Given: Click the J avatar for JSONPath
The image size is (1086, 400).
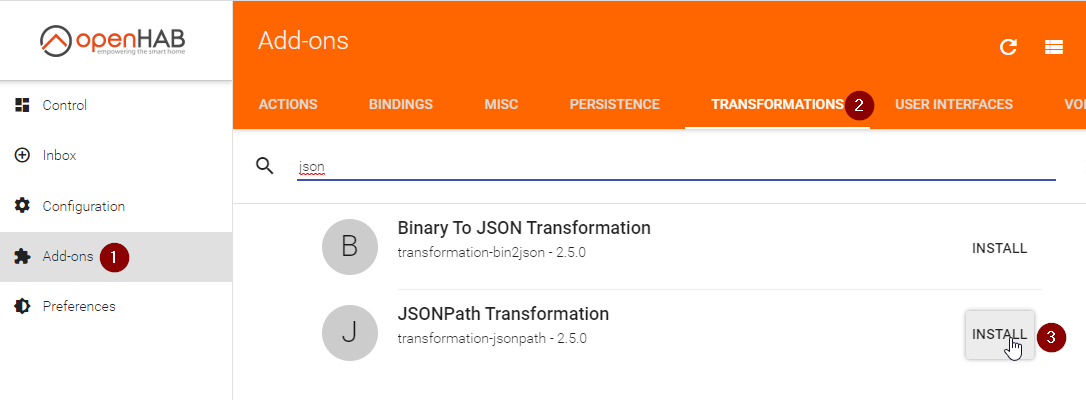Looking at the screenshot, I should 350,333.
